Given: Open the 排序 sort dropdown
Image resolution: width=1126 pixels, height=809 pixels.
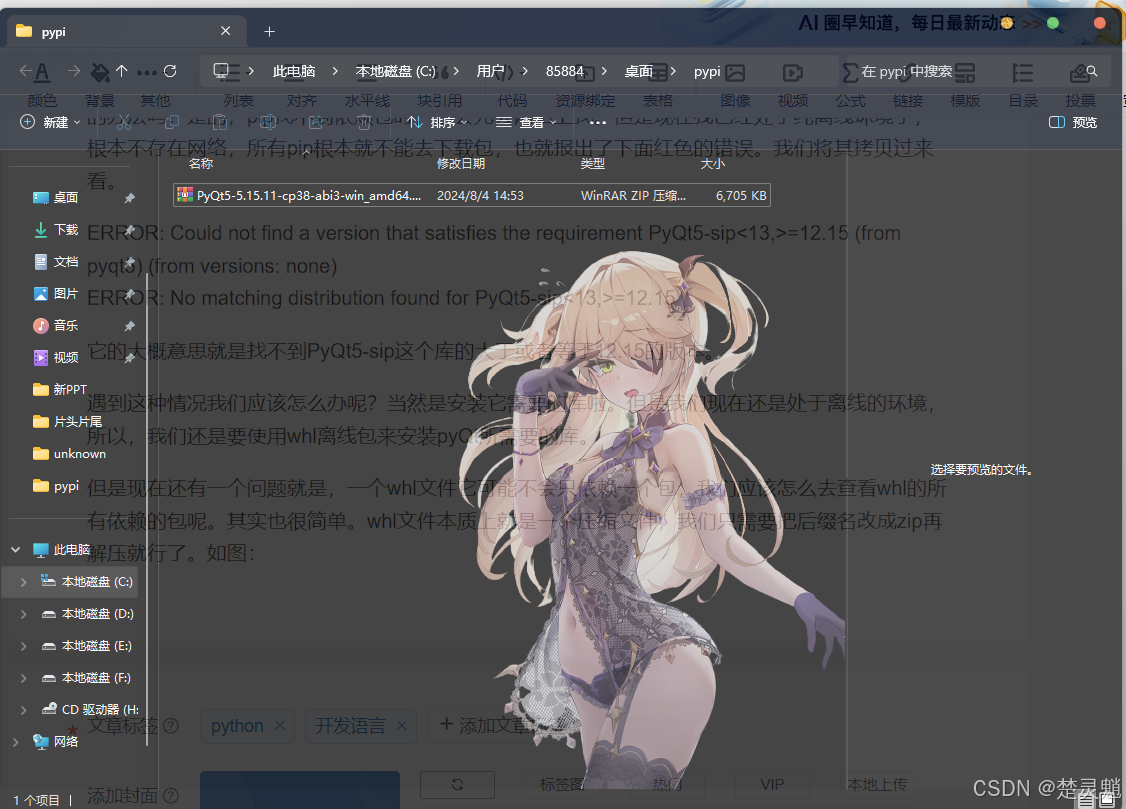Looking at the screenshot, I should pyautogui.click(x=437, y=123).
